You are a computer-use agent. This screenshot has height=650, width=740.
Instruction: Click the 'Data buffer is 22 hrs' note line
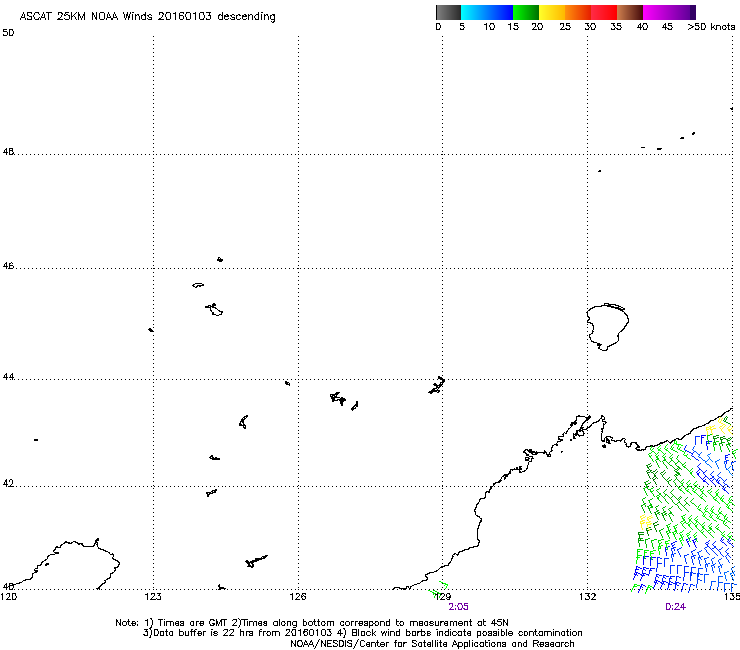pyautogui.click(x=362, y=633)
